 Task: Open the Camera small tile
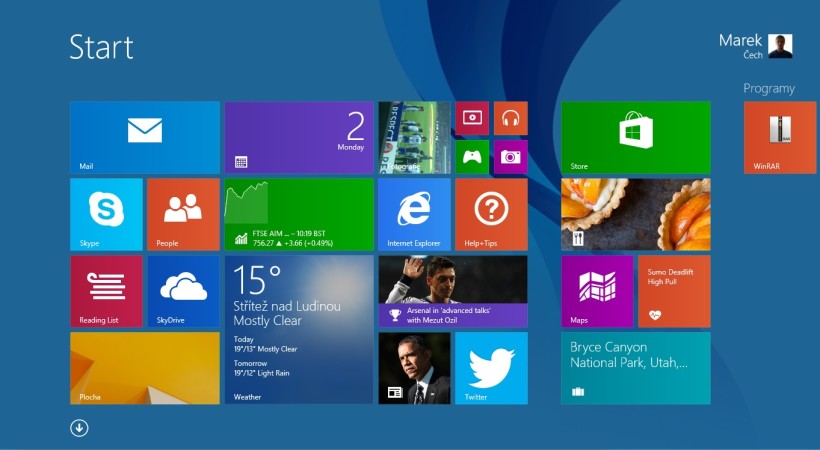[511, 157]
